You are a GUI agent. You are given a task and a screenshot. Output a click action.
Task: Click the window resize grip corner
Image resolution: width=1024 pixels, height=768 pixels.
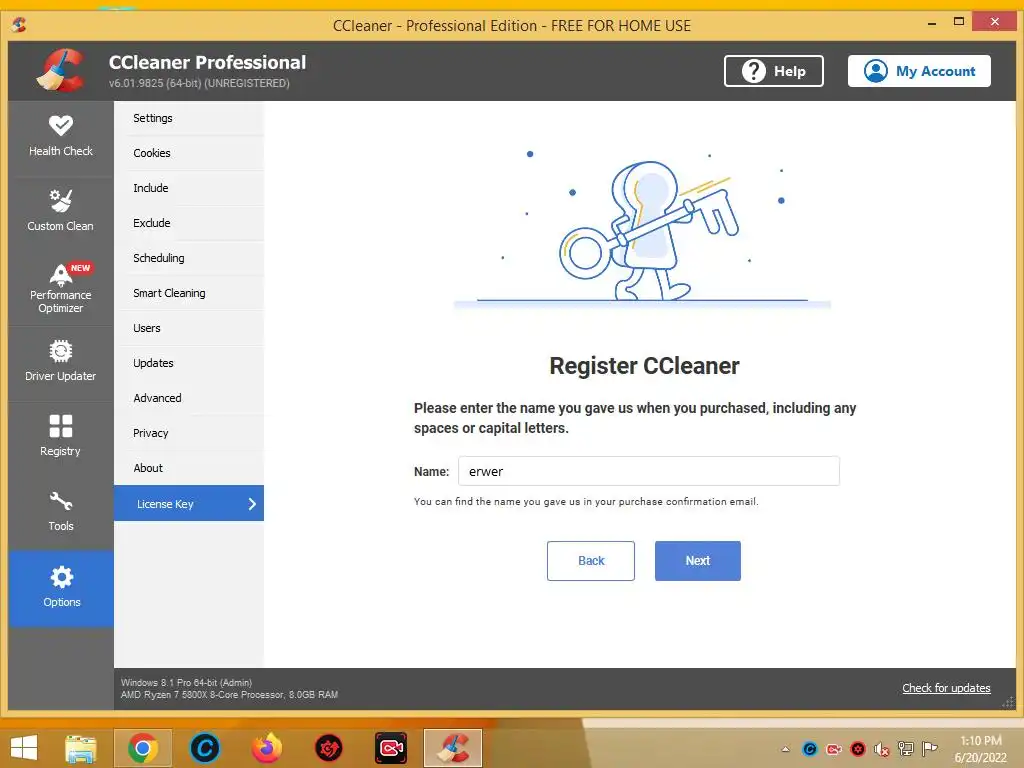tap(1008, 702)
